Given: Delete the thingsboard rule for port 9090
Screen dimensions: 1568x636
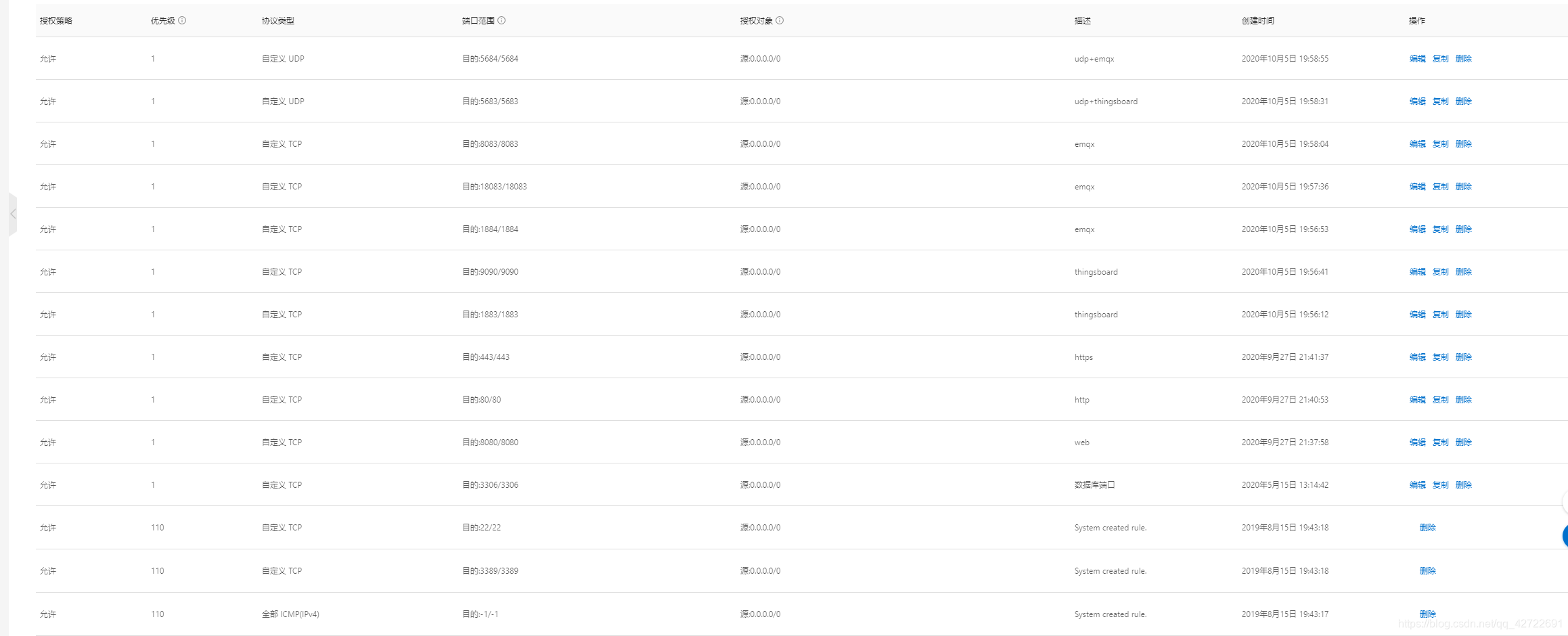Looking at the screenshot, I should click(x=1463, y=272).
